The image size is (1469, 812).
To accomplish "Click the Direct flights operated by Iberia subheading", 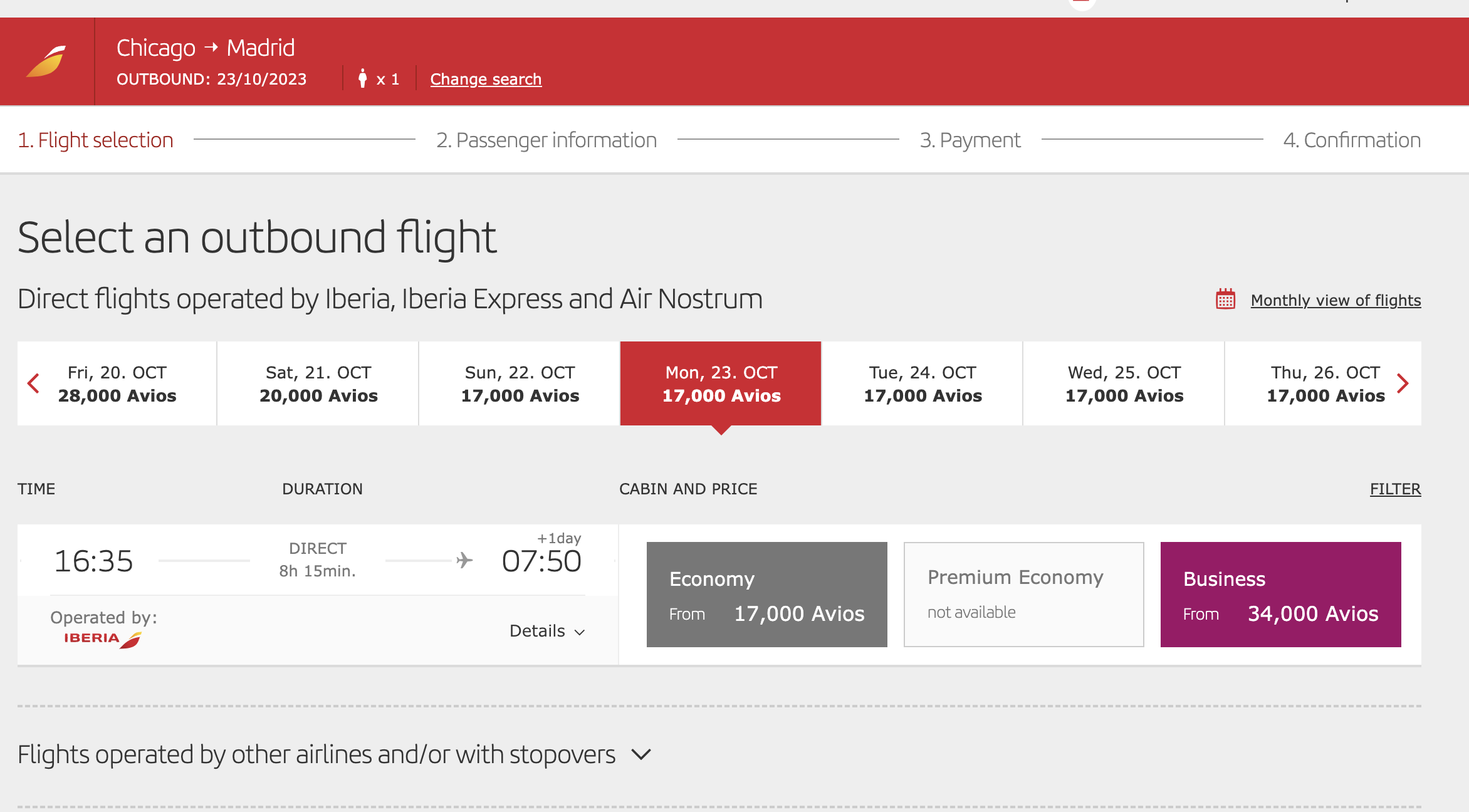I will (390, 299).
